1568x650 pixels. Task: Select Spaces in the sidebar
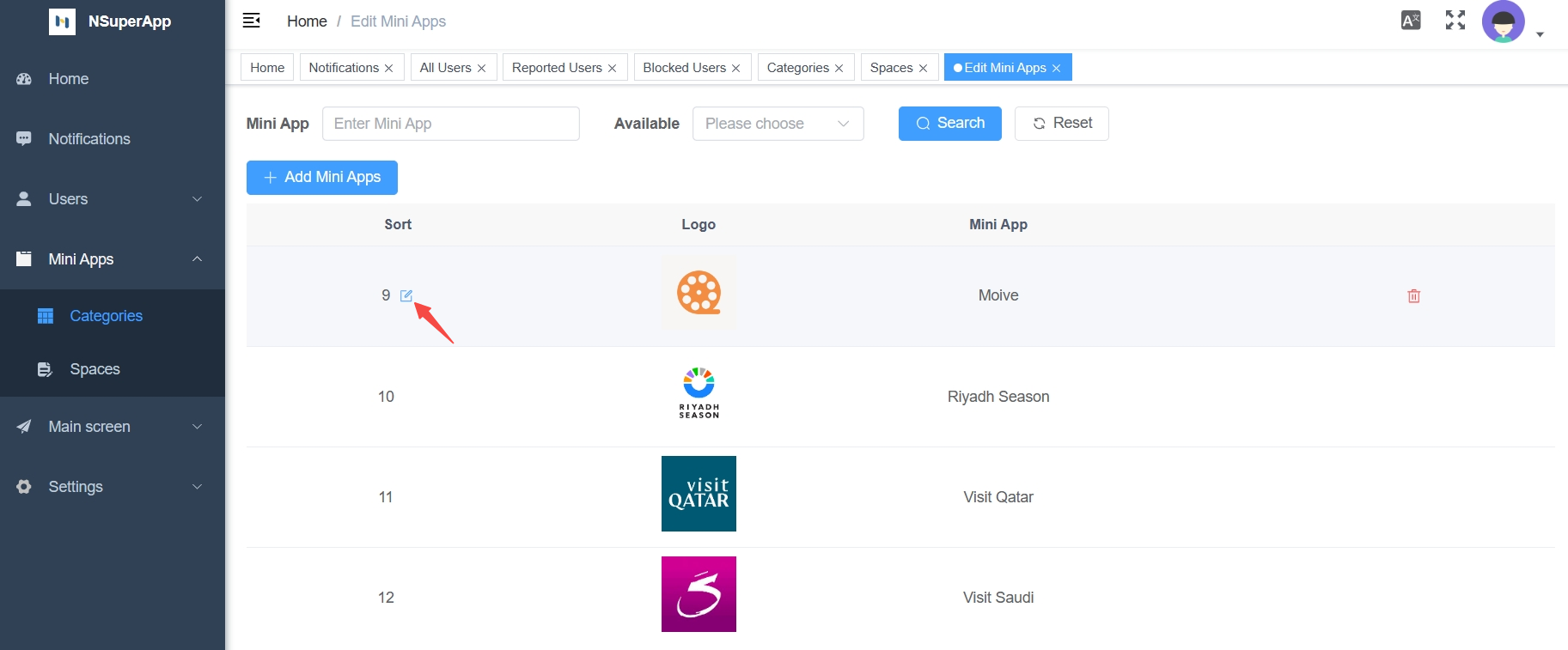click(95, 369)
